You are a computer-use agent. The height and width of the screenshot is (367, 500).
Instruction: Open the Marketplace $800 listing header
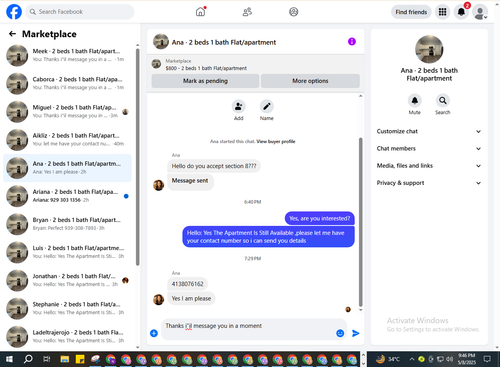point(255,65)
